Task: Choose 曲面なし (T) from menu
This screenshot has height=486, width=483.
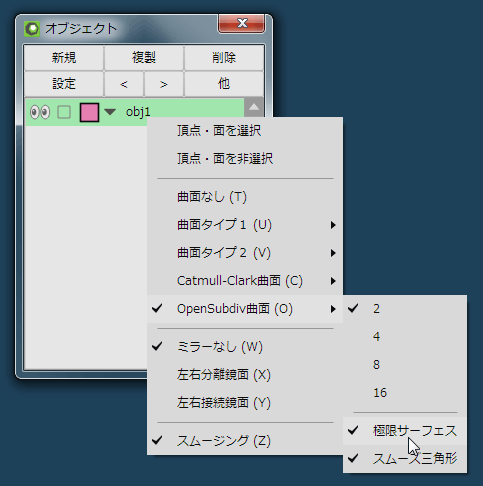Action: pyautogui.click(x=245, y=197)
